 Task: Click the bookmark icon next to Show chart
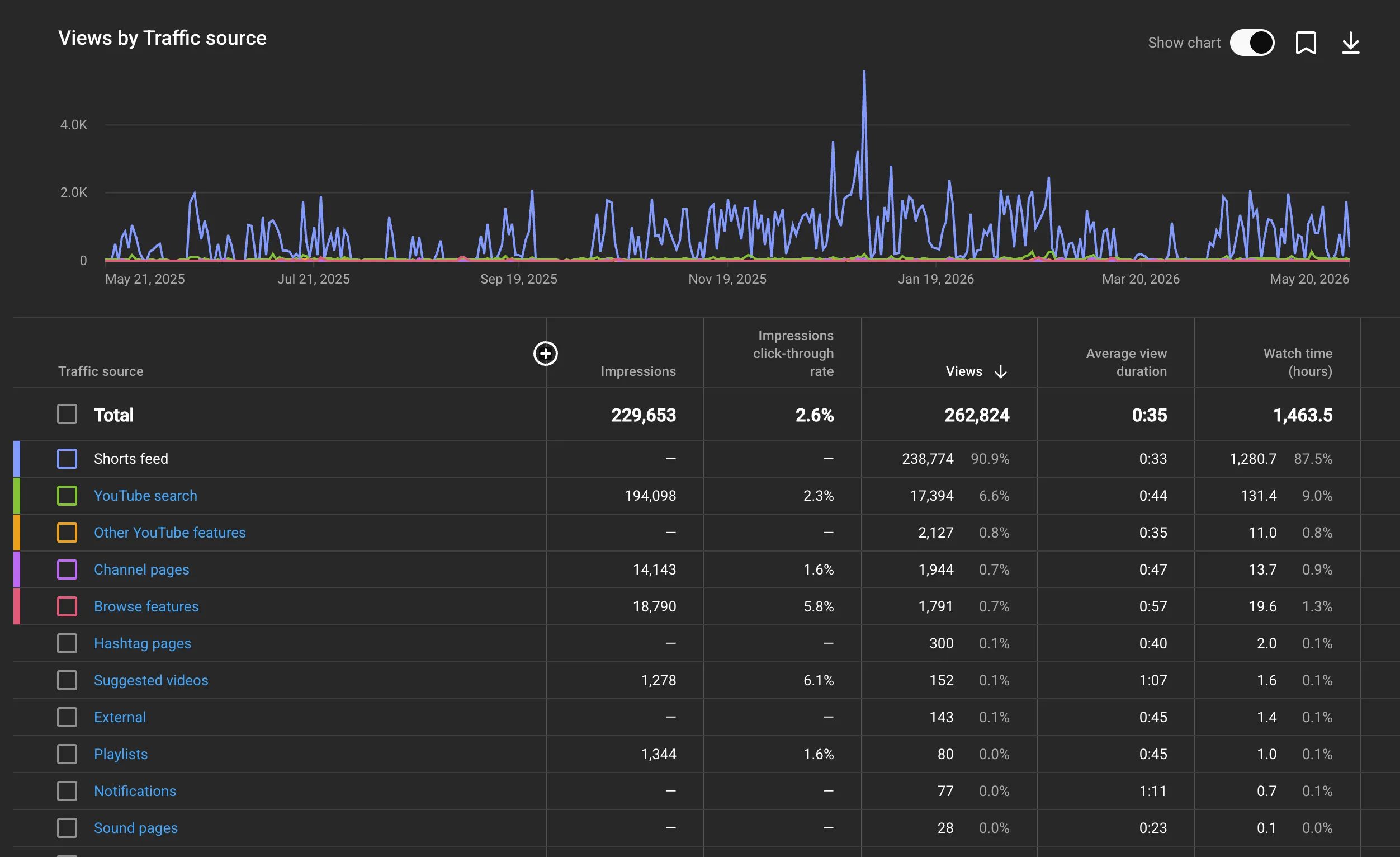pyautogui.click(x=1306, y=43)
